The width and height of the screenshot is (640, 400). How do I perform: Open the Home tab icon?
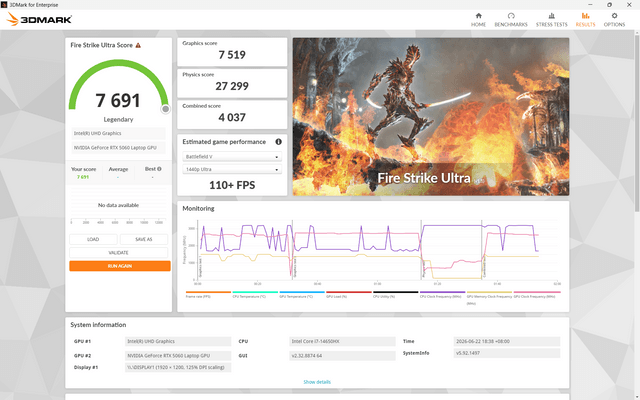478,16
